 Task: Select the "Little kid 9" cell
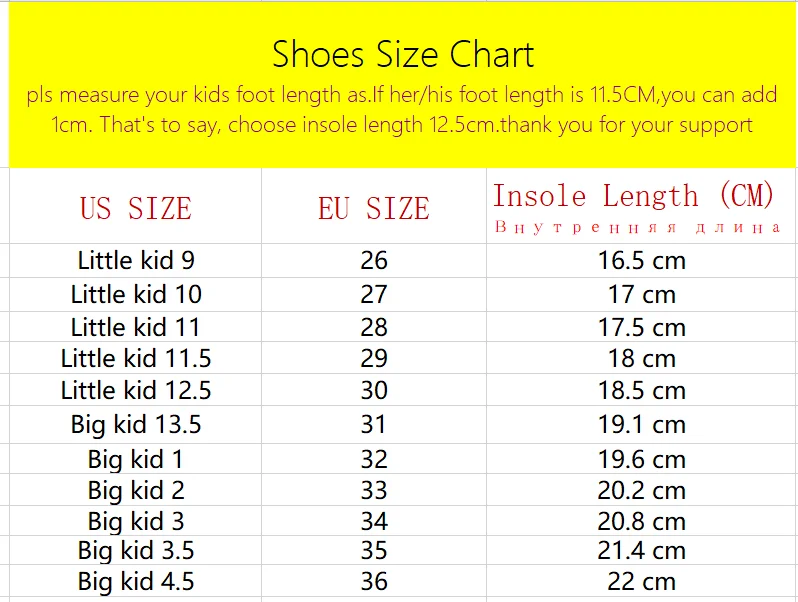(x=136, y=261)
